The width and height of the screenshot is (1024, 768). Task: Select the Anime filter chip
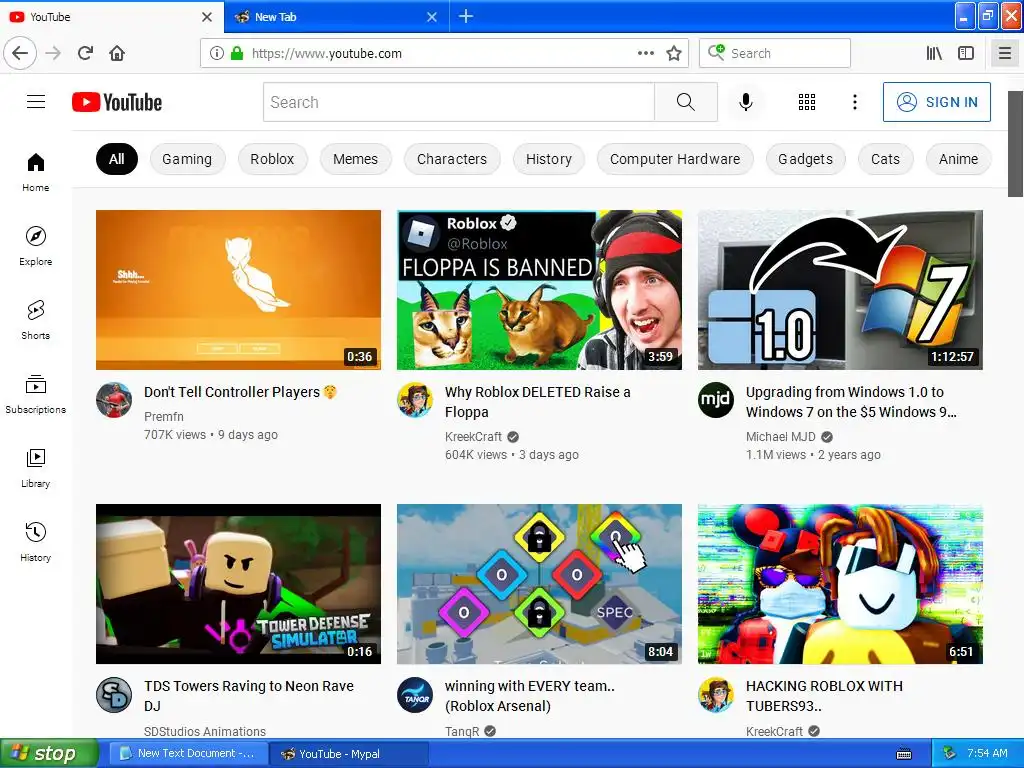tap(959, 159)
